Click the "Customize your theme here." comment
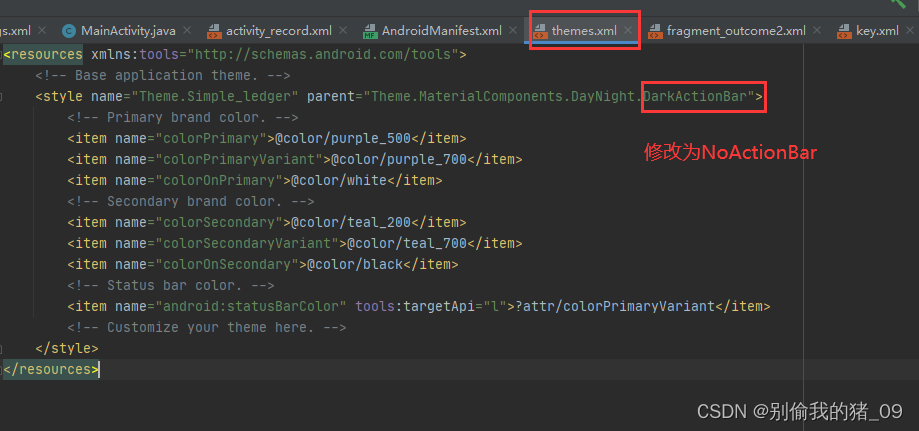919x431 pixels. coord(207,328)
